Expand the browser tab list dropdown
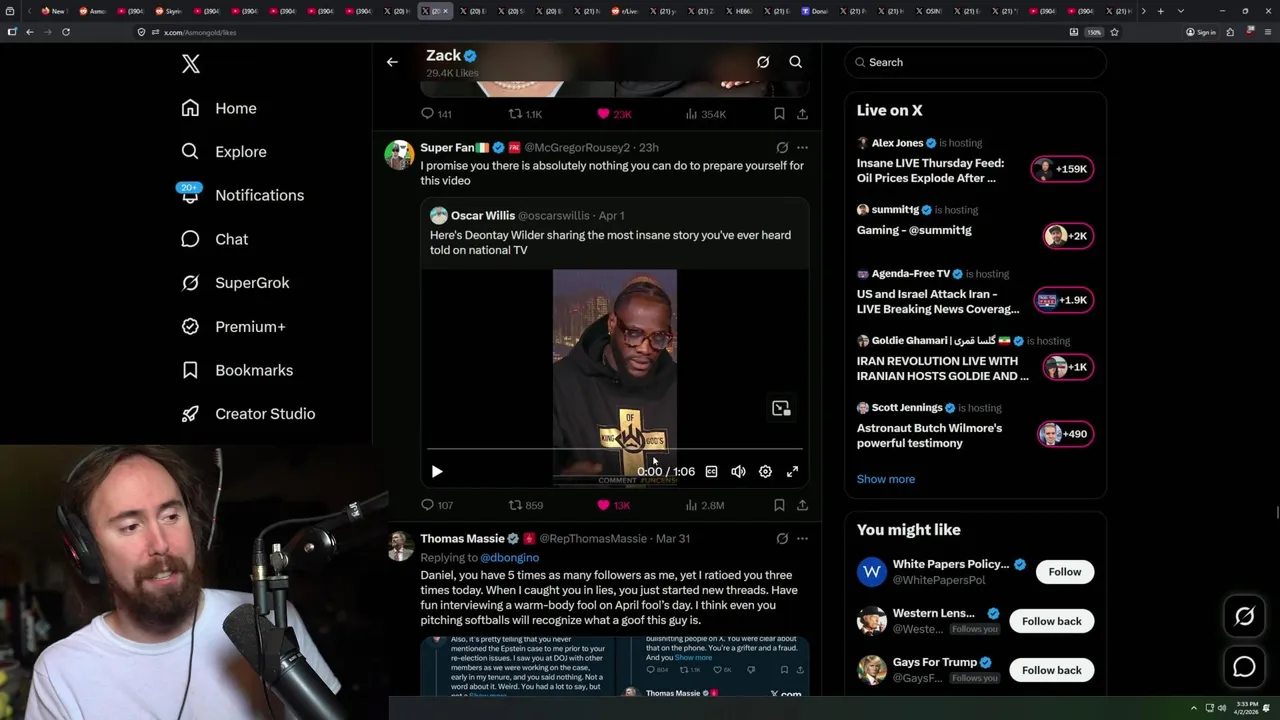The height and width of the screenshot is (720, 1280). pyautogui.click(x=1181, y=11)
